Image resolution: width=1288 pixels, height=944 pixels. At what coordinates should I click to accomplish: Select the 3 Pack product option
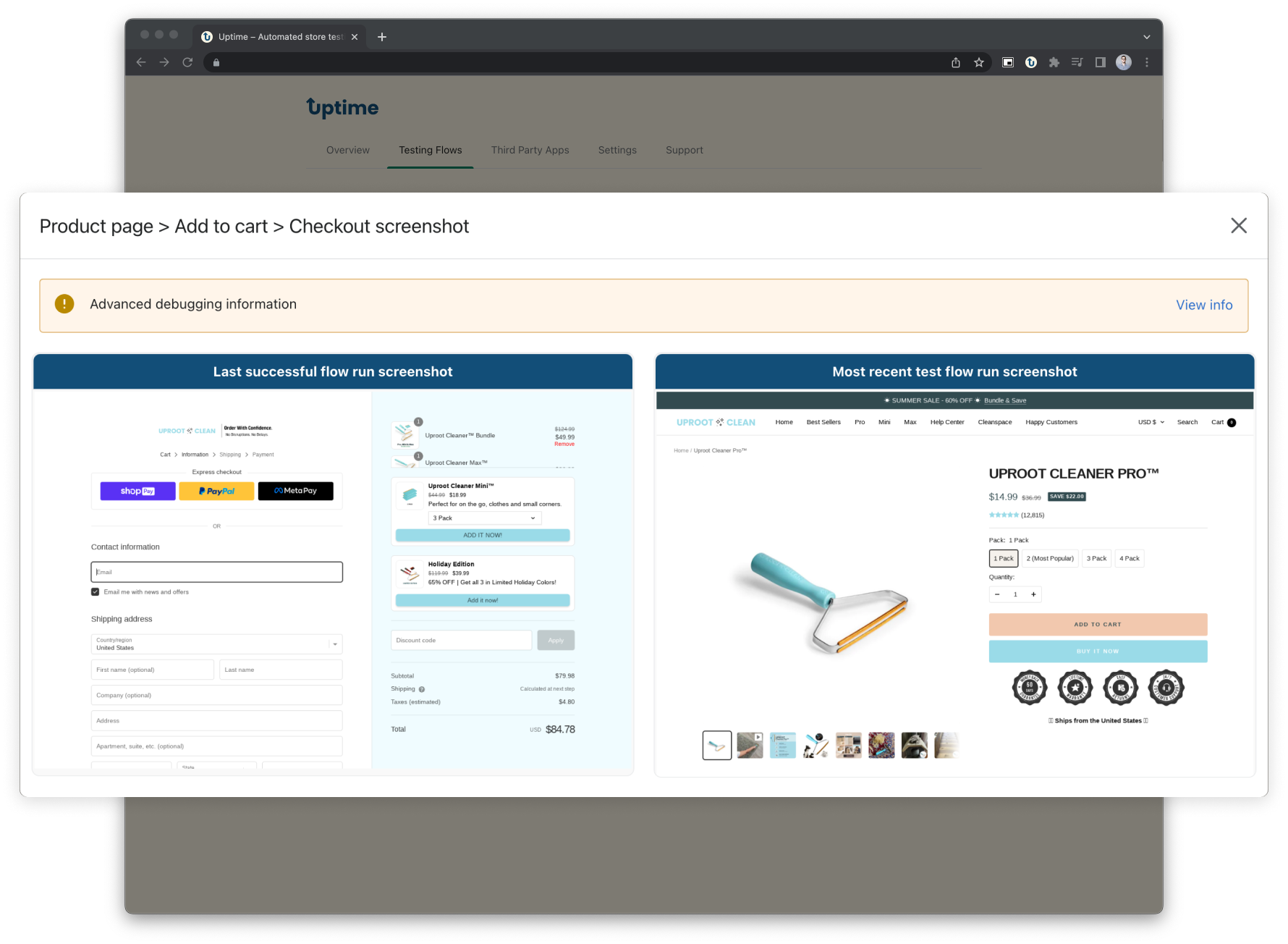pos(1096,558)
